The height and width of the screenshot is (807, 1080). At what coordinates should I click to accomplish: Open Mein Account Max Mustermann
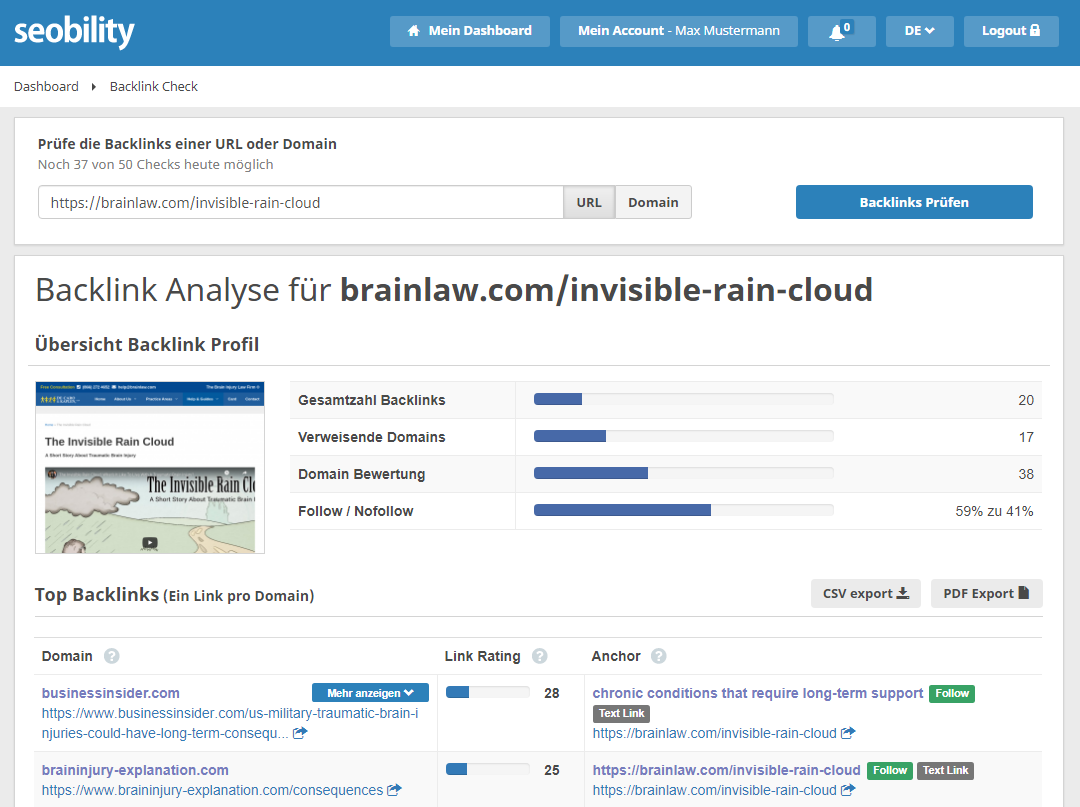point(678,31)
